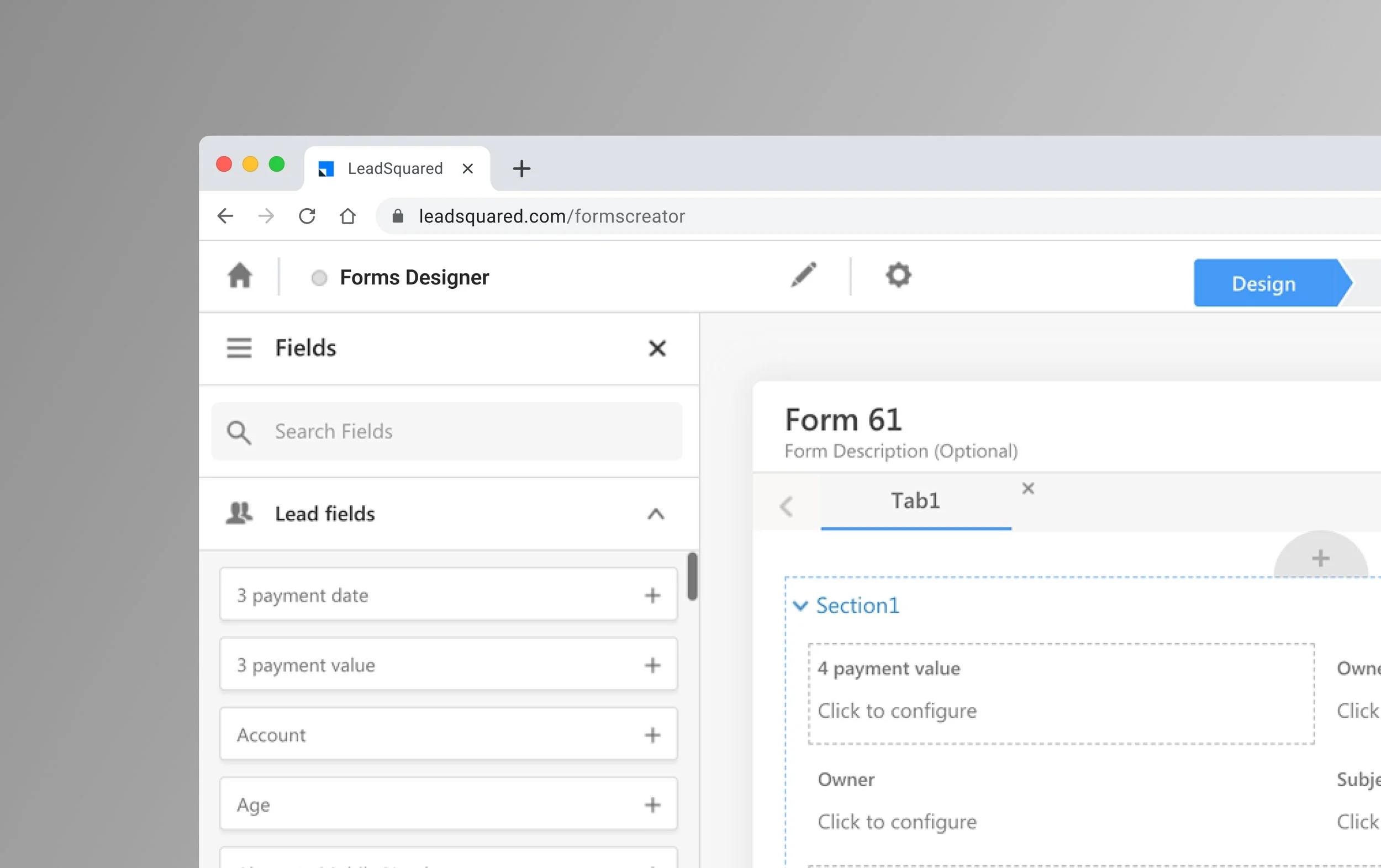This screenshot has width=1381, height=868.
Task: Reload the page in browser toolbar
Action: [307, 216]
